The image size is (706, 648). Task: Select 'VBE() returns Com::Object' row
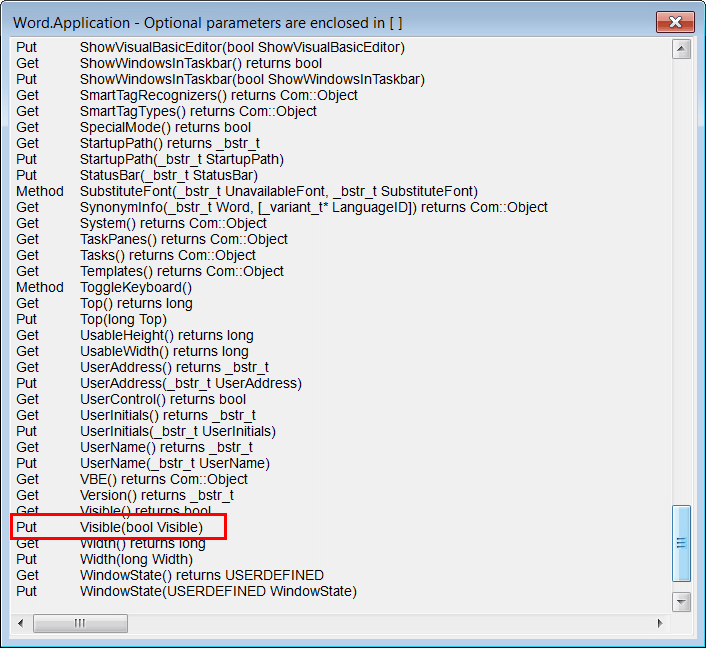pos(132,479)
